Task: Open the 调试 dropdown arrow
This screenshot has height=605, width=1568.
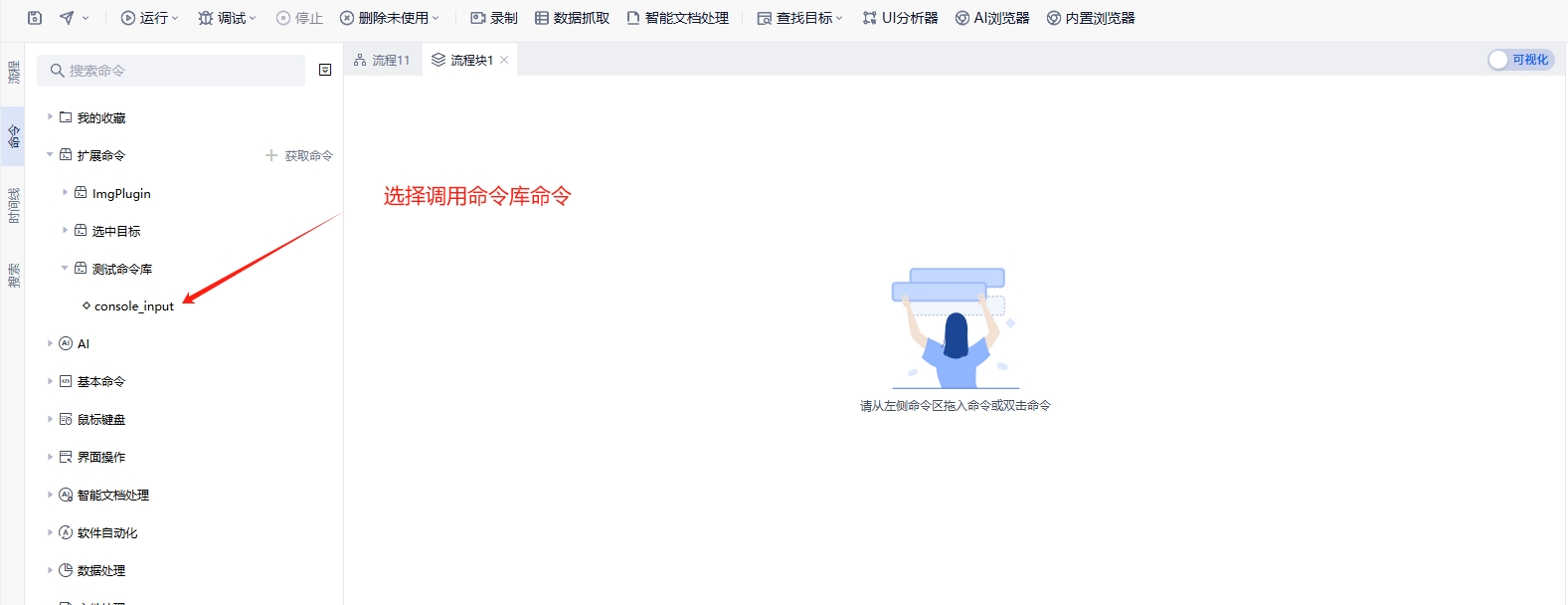Action: point(253,18)
